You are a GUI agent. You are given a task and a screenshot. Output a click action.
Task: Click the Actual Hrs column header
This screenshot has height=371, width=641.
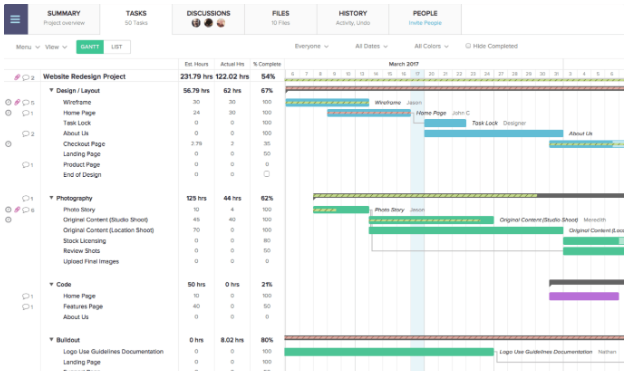[x=232, y=64]
